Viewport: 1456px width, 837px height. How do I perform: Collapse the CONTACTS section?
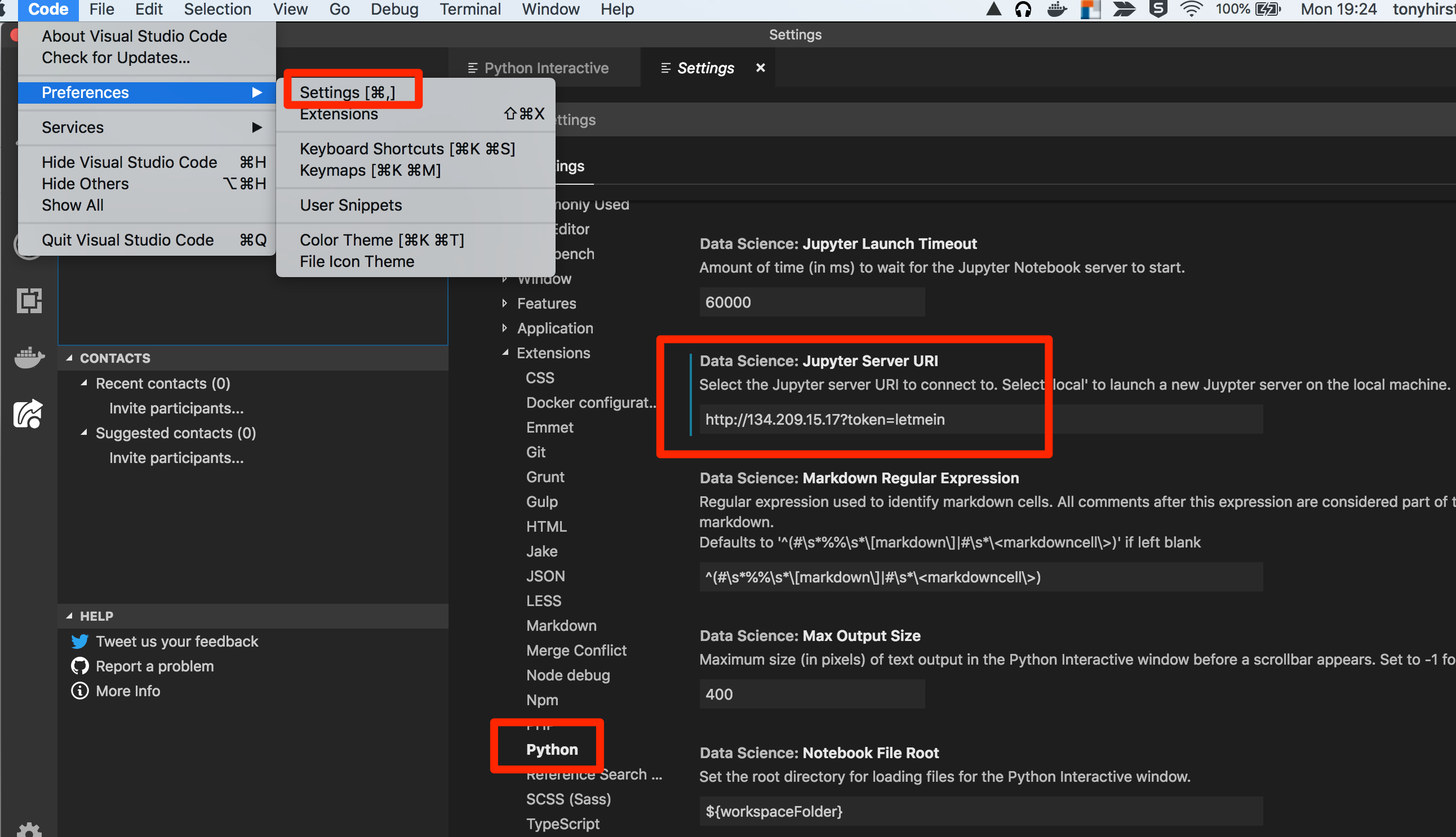point(69,358)
